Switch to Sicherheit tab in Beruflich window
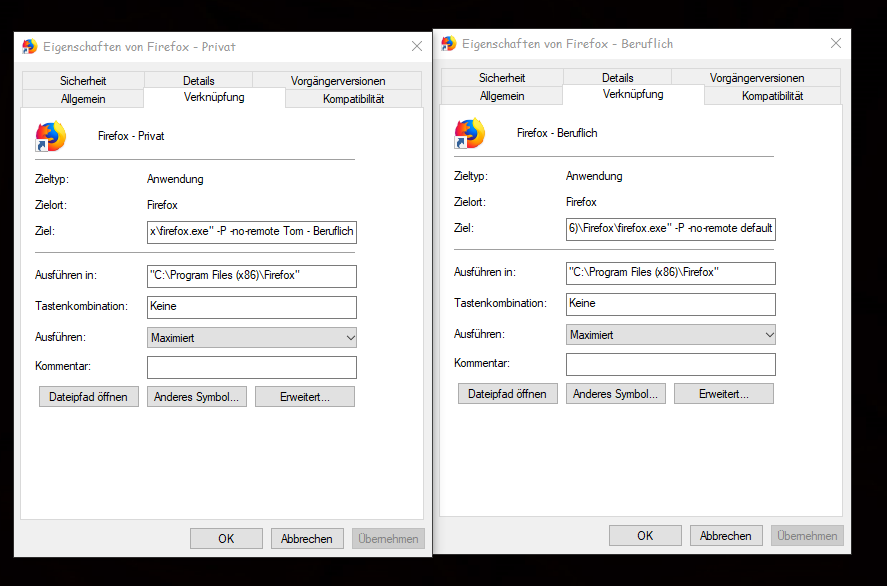887x586 pixels. click(x=502, y=78)
